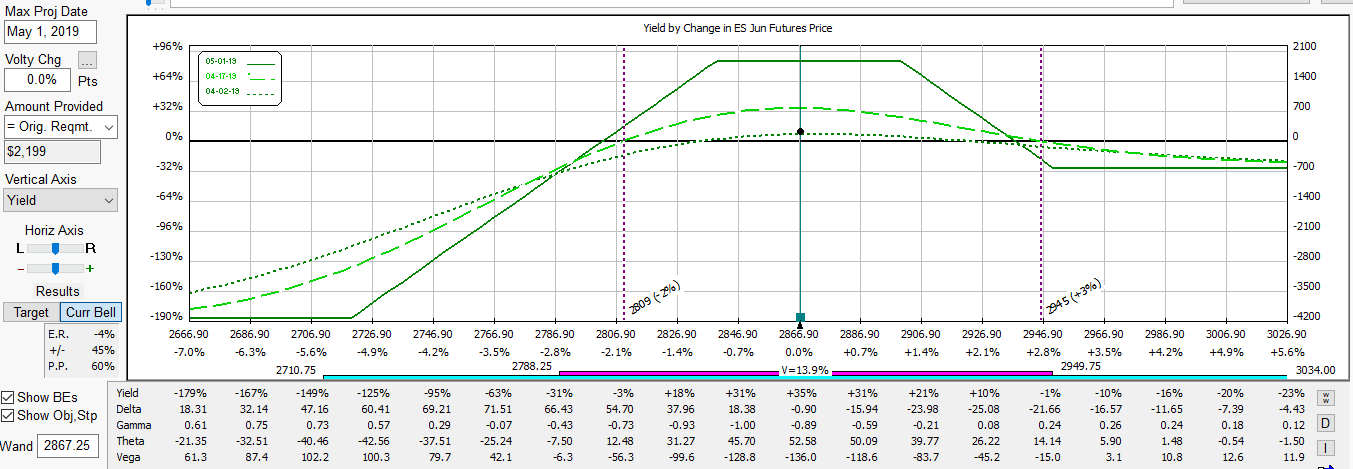The height and width of the screenshot is (469, 1353).
Task: Click the -190% left axis label
Action: (166, 317)
